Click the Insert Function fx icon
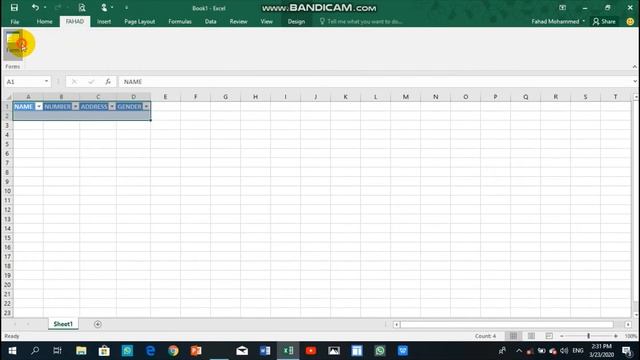The height and width of the screenshot is (360, 640). (x=108, y=82)
